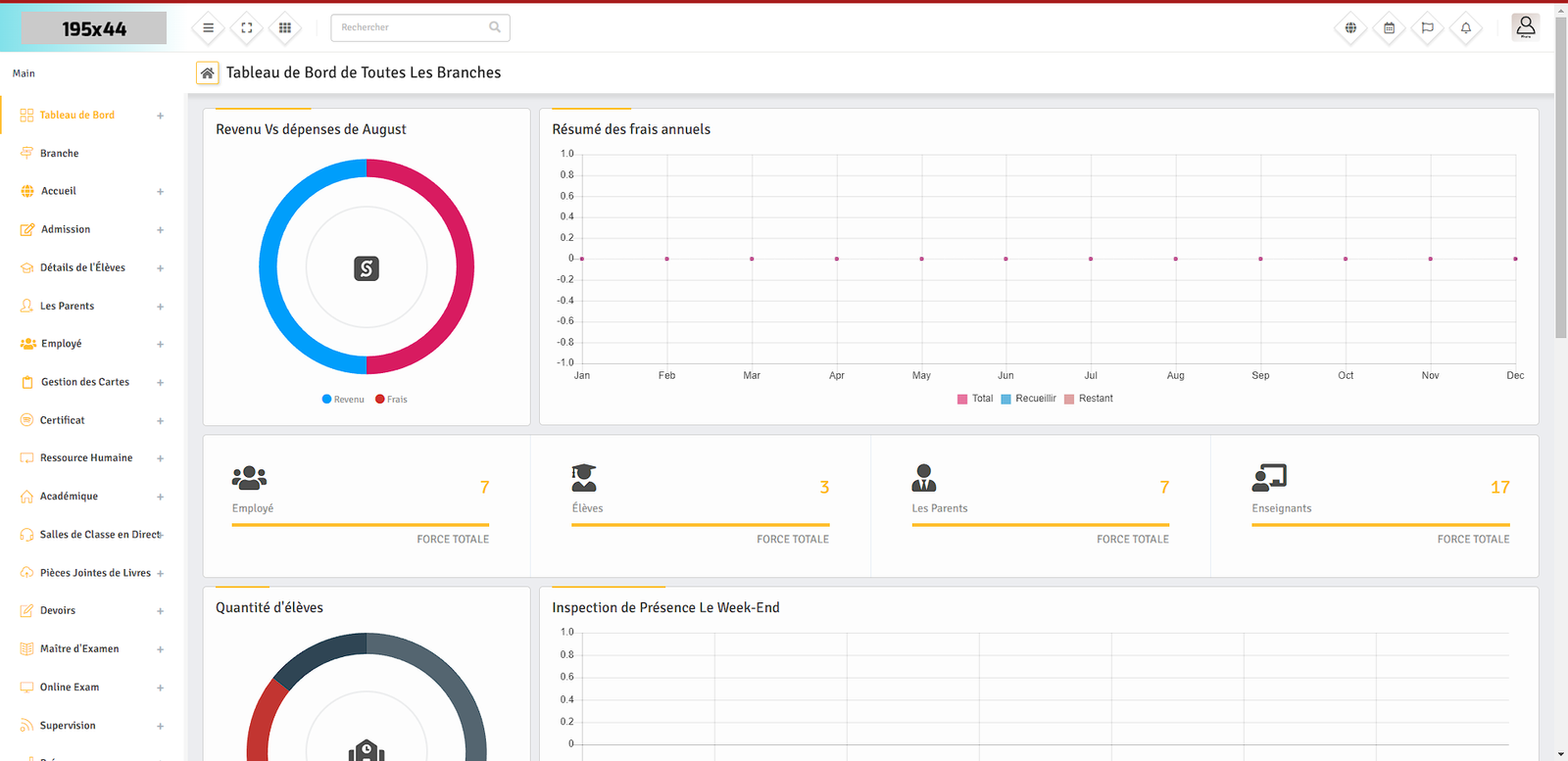
Task: Click the hamburger menu toggle icon
Action: [208, 28]
